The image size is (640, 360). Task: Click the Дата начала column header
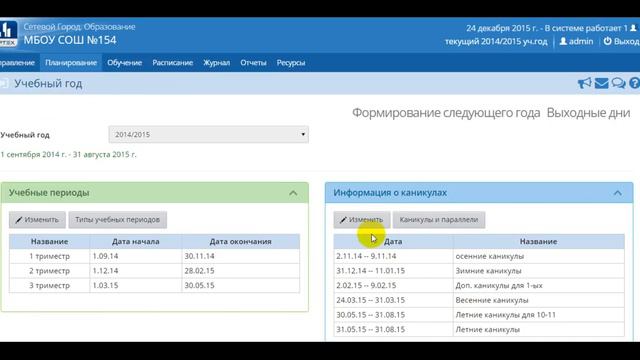pos(136,242)
